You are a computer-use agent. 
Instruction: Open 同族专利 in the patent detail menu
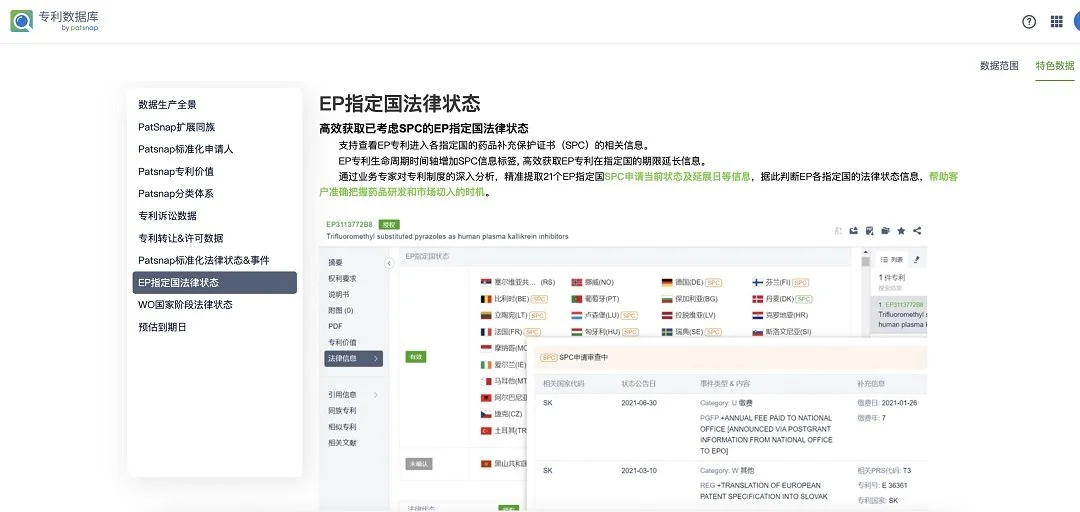342,411
